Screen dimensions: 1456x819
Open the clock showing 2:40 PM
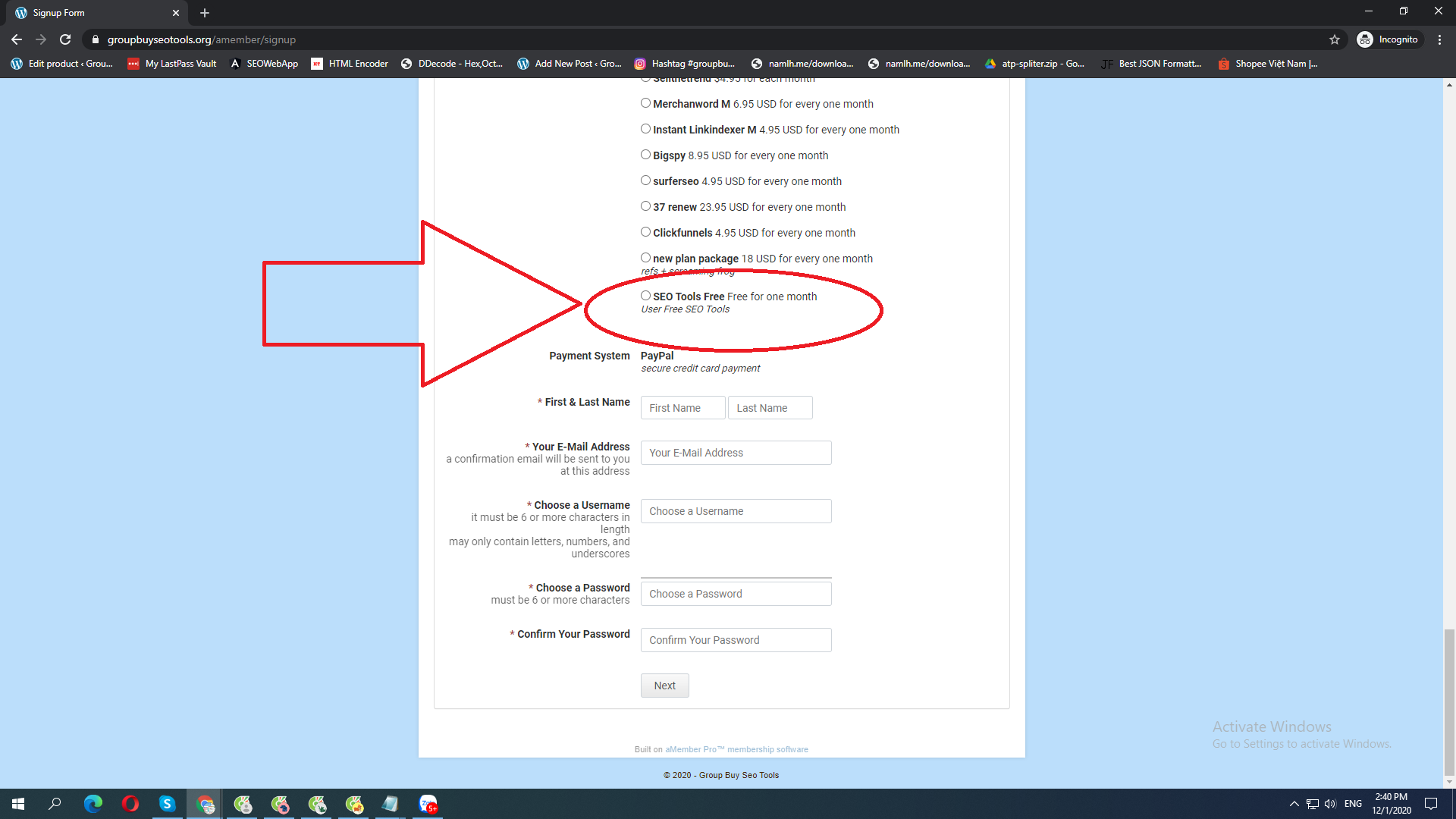[x=1391, y=804]
